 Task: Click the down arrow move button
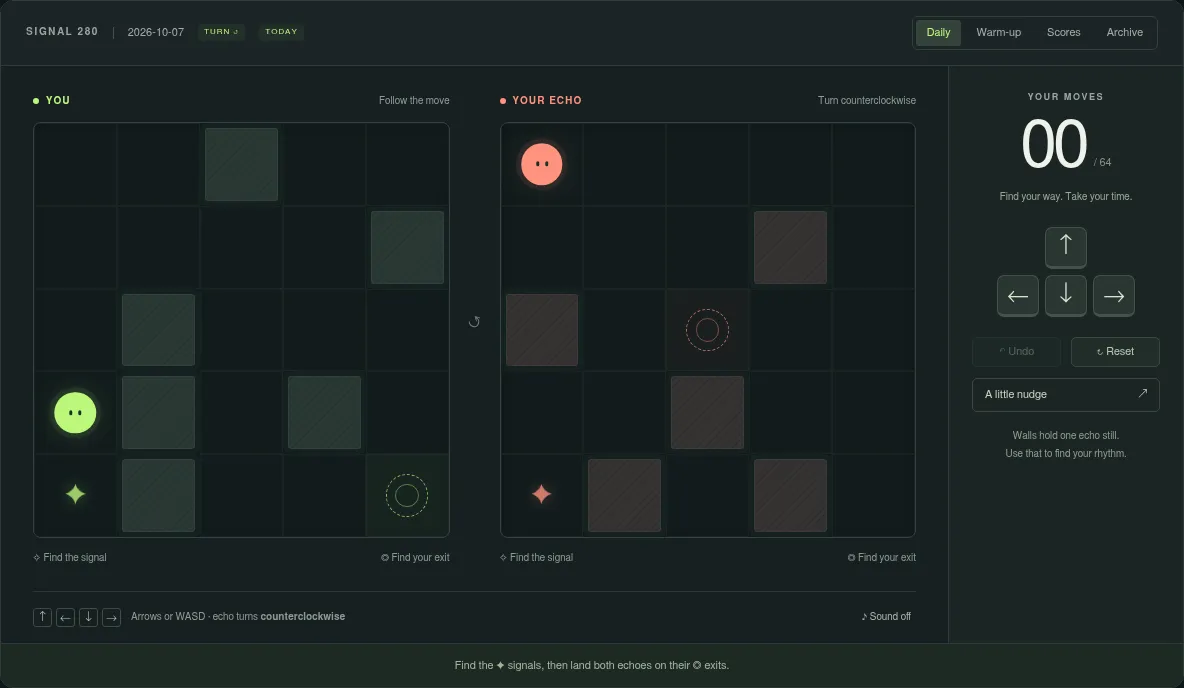1065,295
